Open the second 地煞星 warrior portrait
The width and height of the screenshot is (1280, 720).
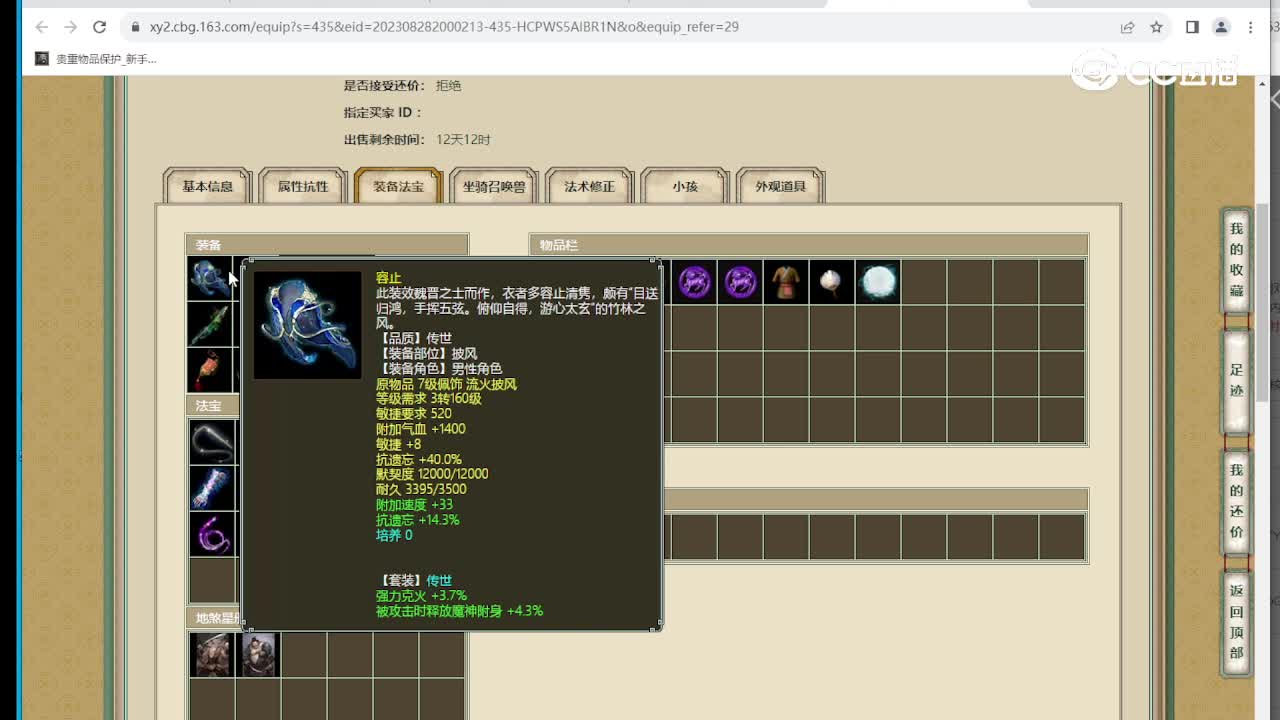pos(258,655)
